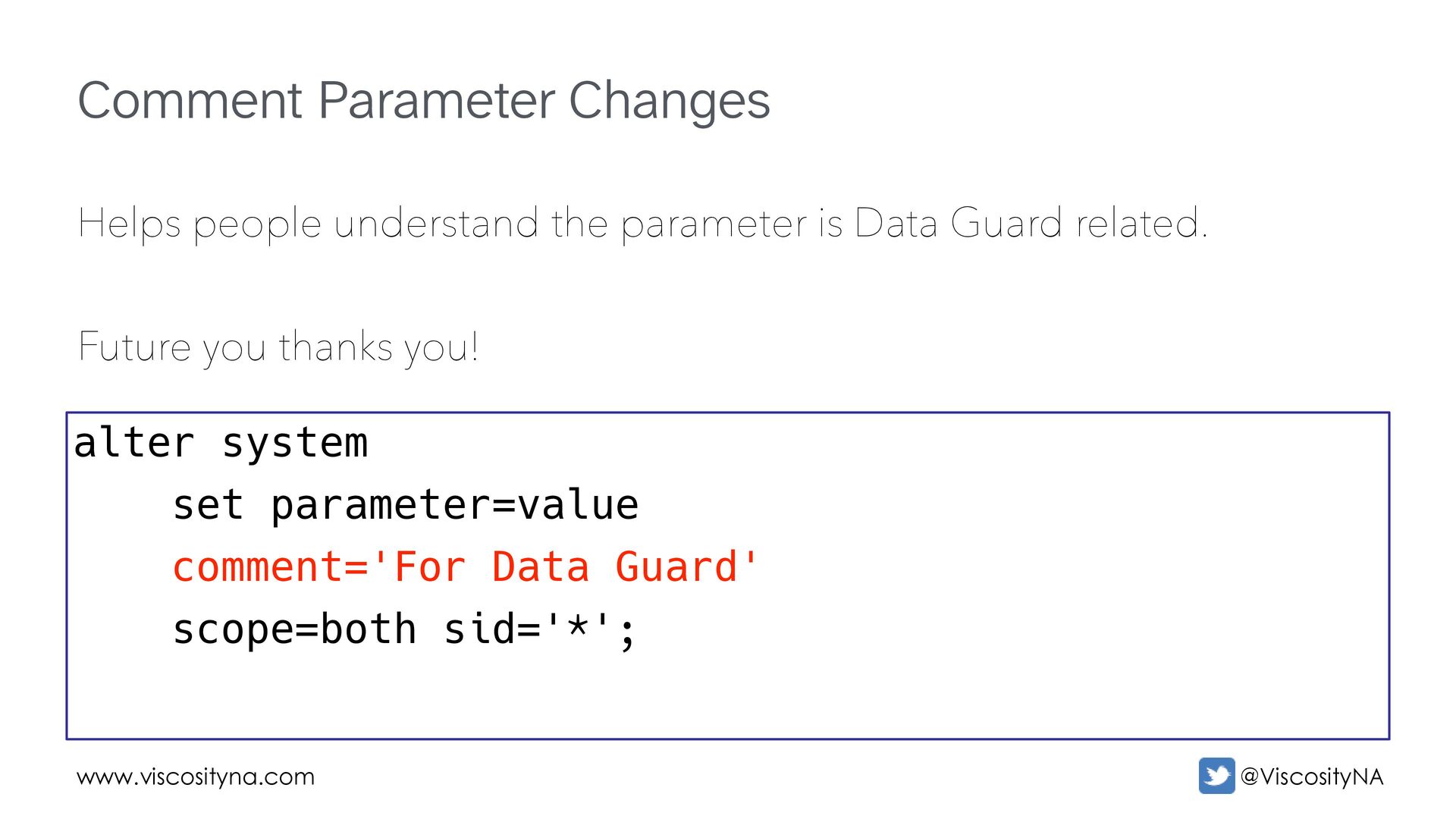The width and height of the screenshot is (1456, 819).
Task: Click parameter=value in the code
Action: pyautogui.click(x=454, y=505)
